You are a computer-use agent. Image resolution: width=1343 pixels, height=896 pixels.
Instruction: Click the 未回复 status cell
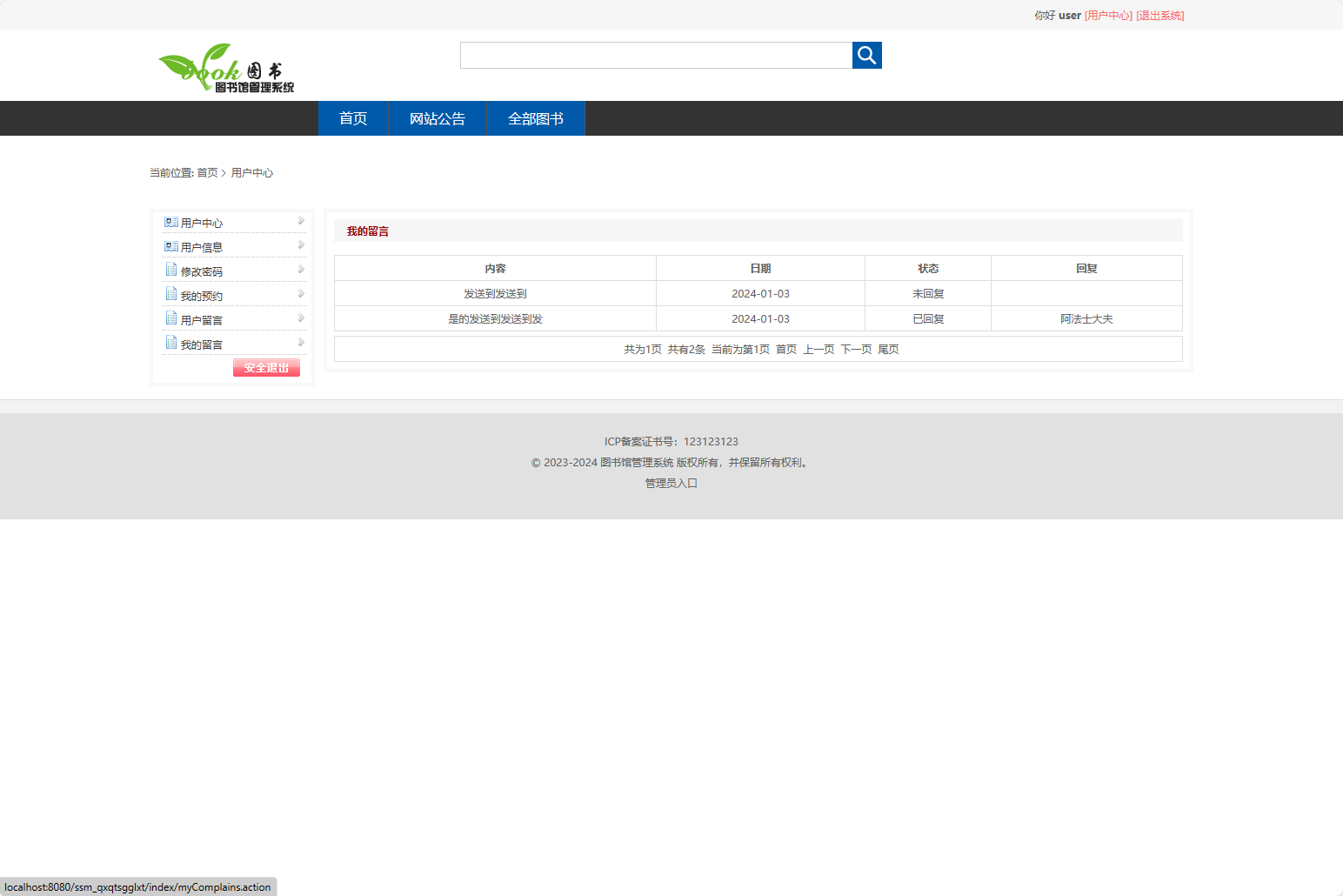(x=928, y=294)
